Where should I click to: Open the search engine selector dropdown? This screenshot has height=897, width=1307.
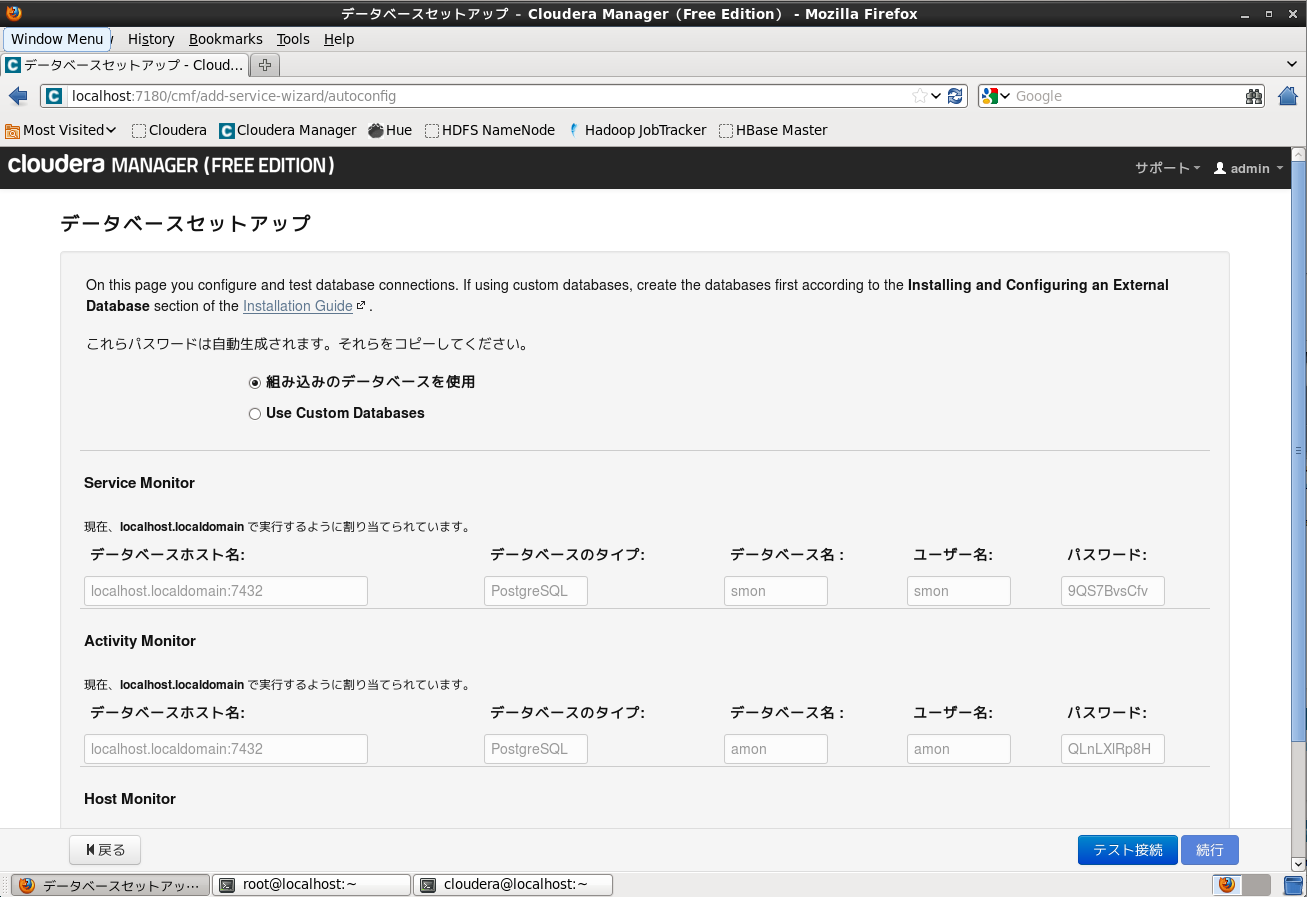point(996,96)
